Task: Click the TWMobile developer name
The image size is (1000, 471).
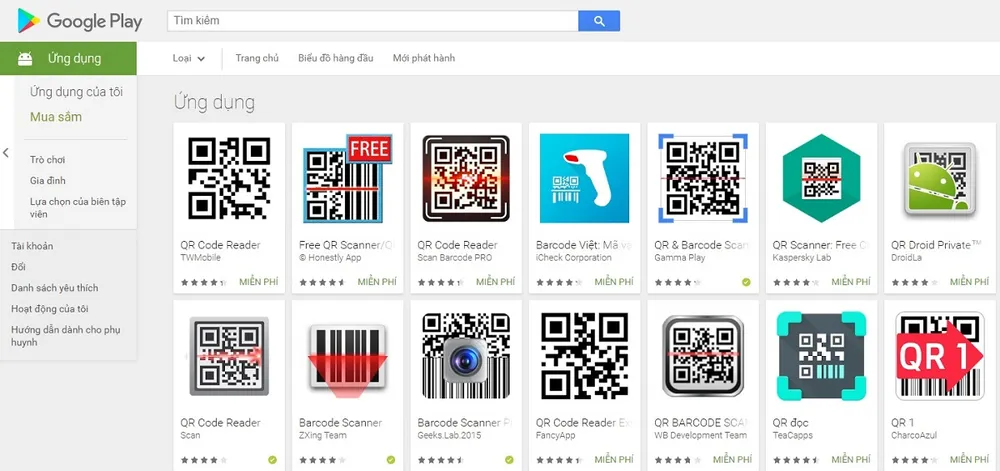Action: pyautogui.click(x=201, y=258)
